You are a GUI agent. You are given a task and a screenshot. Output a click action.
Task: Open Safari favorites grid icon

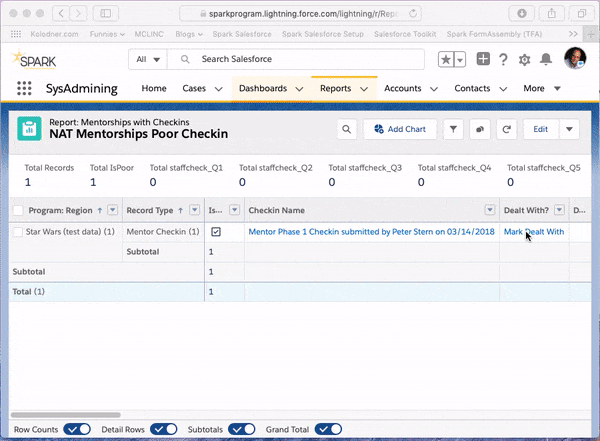[16, 34]
